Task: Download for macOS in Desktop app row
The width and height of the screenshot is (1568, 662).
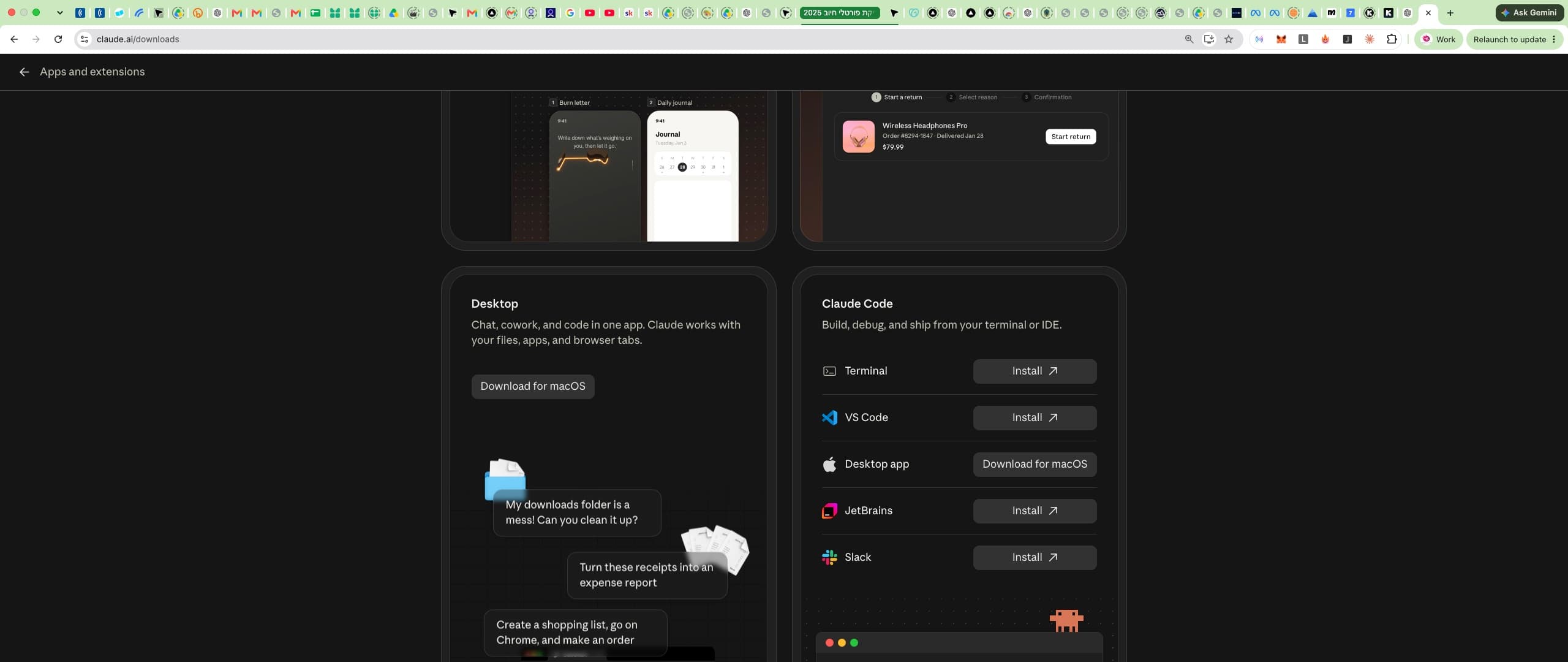Action: [1035, 465]
